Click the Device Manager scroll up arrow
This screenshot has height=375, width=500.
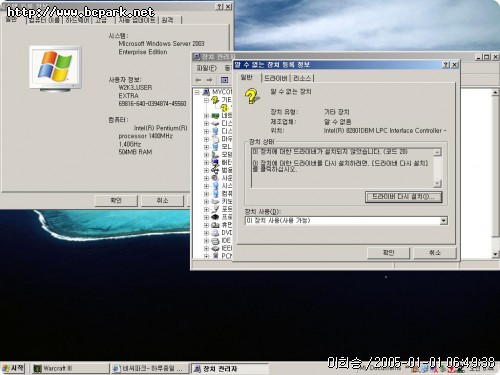pos(495,92)
